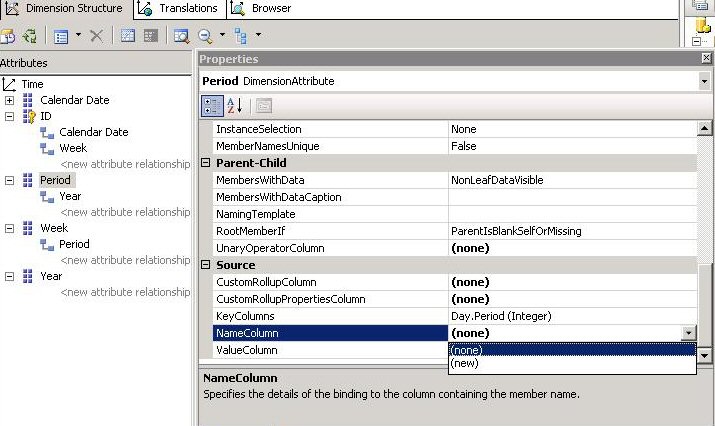Viewport: 715px width, 426px height.
Task: Click the Period attribute grid icon
Action: coord(27,181)
